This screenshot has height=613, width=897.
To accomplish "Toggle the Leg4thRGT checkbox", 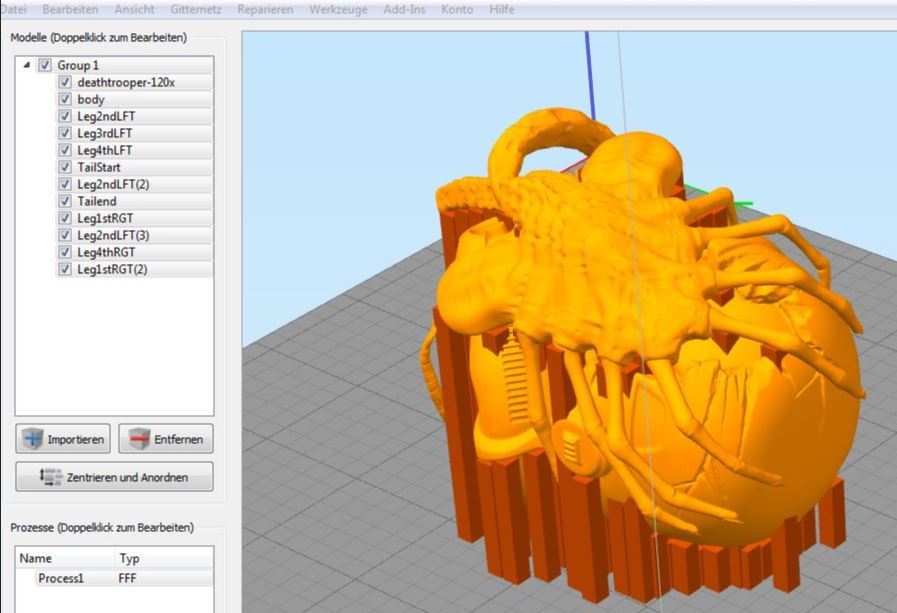I will click(x=65, y=252).
